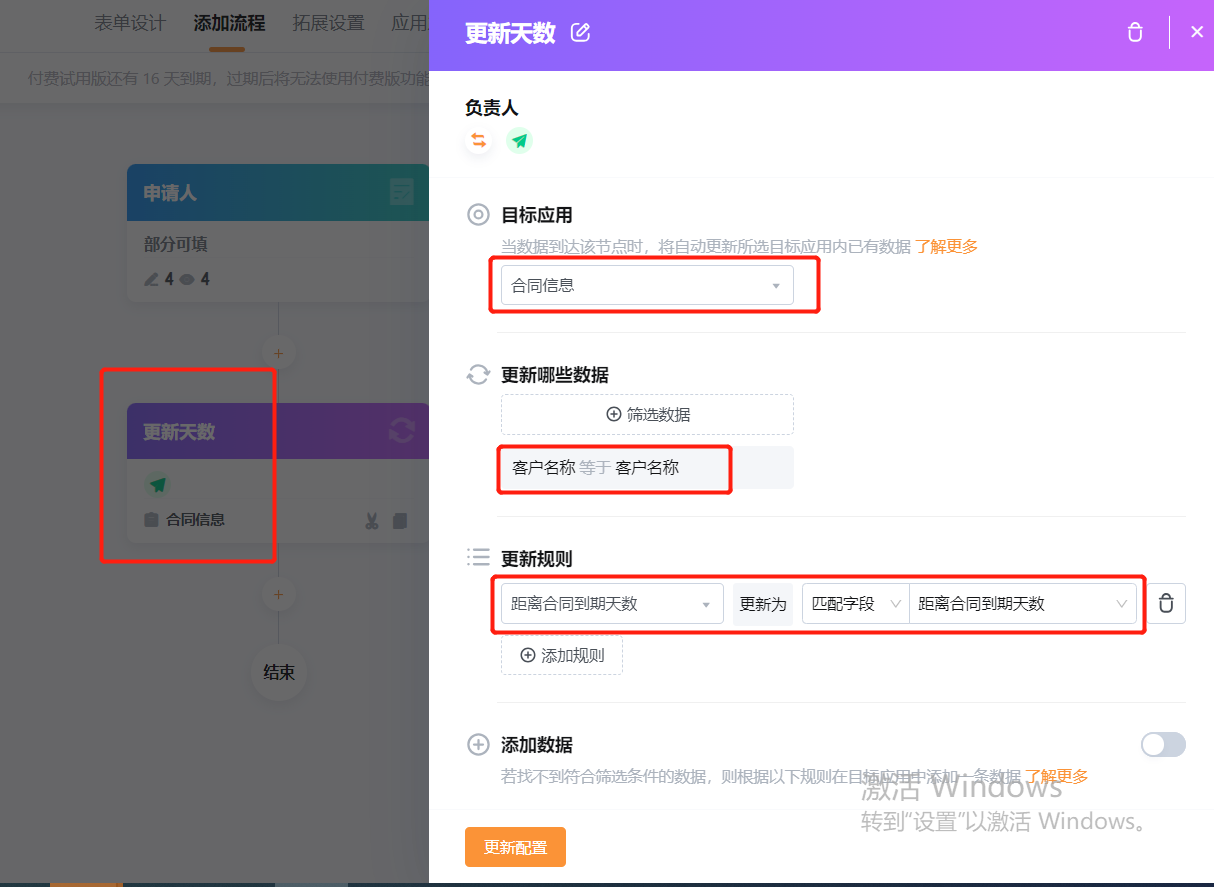Screen dimensions: 1214x887
Task: Click the 添加规则 button
Action: (562, 655)
